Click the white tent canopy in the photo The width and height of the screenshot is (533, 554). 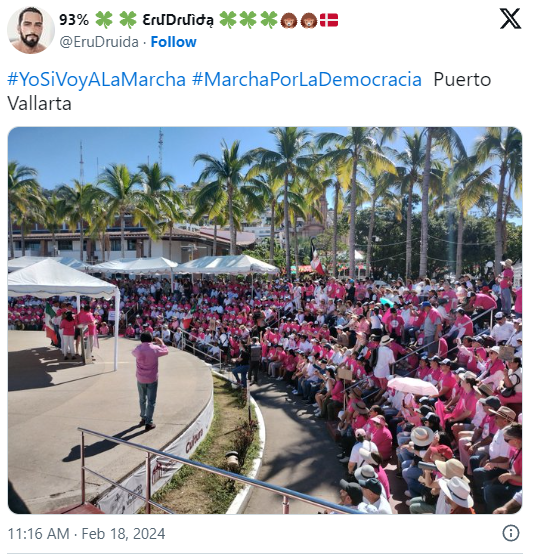(62, 280)
